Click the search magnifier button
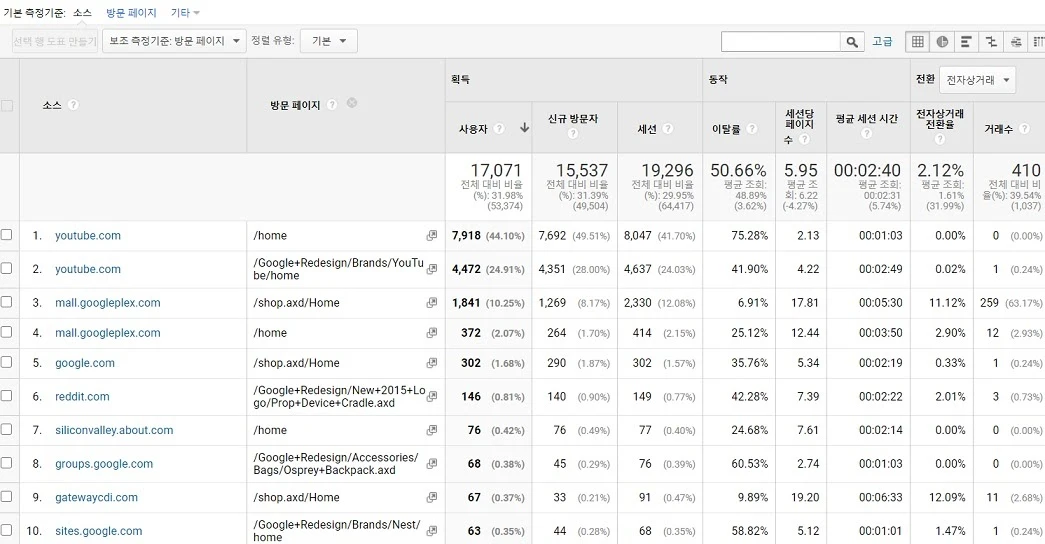The height and width of the screenshot is (544, 1045). [x=852, y=41]
